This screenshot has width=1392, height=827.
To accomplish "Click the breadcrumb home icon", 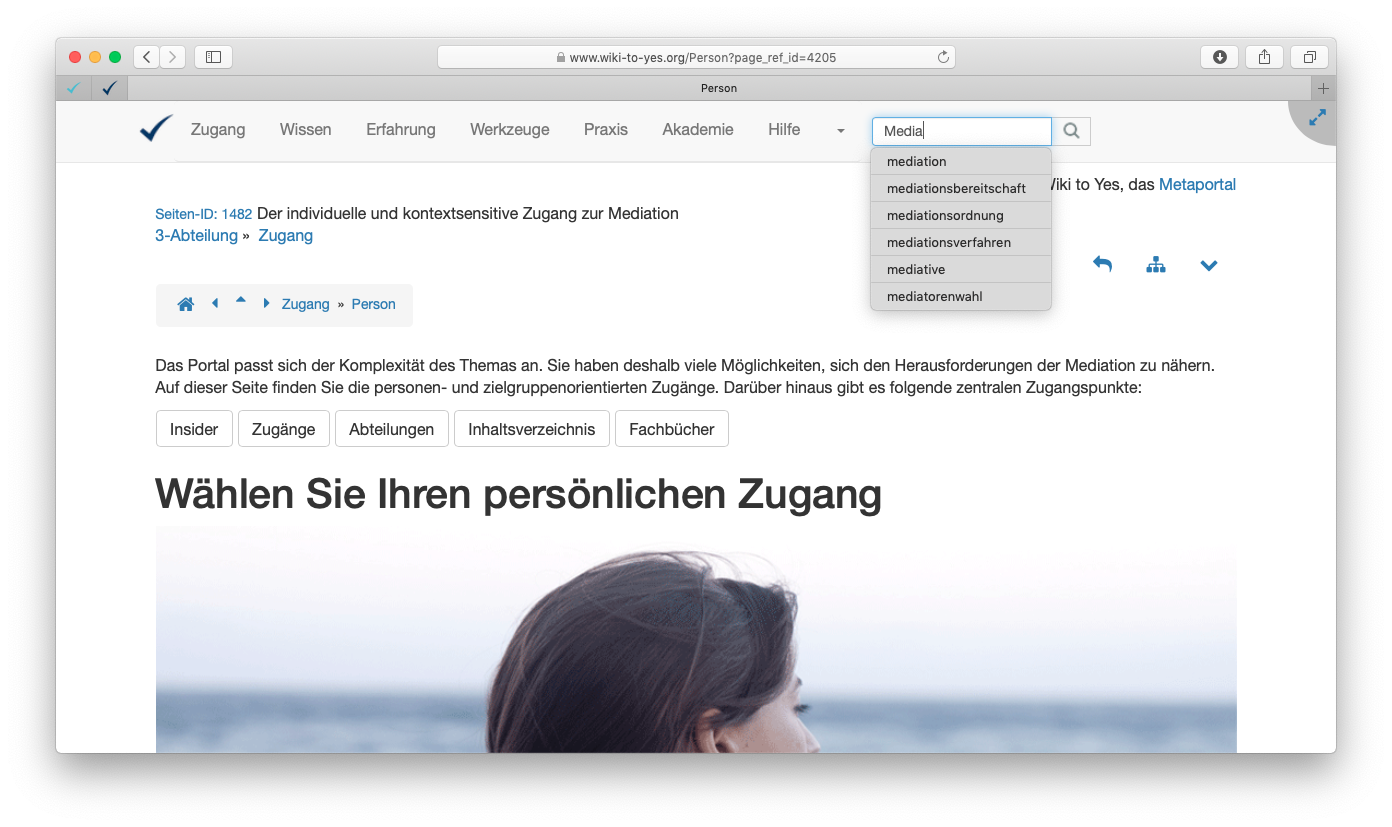I will tap(186, 304).
